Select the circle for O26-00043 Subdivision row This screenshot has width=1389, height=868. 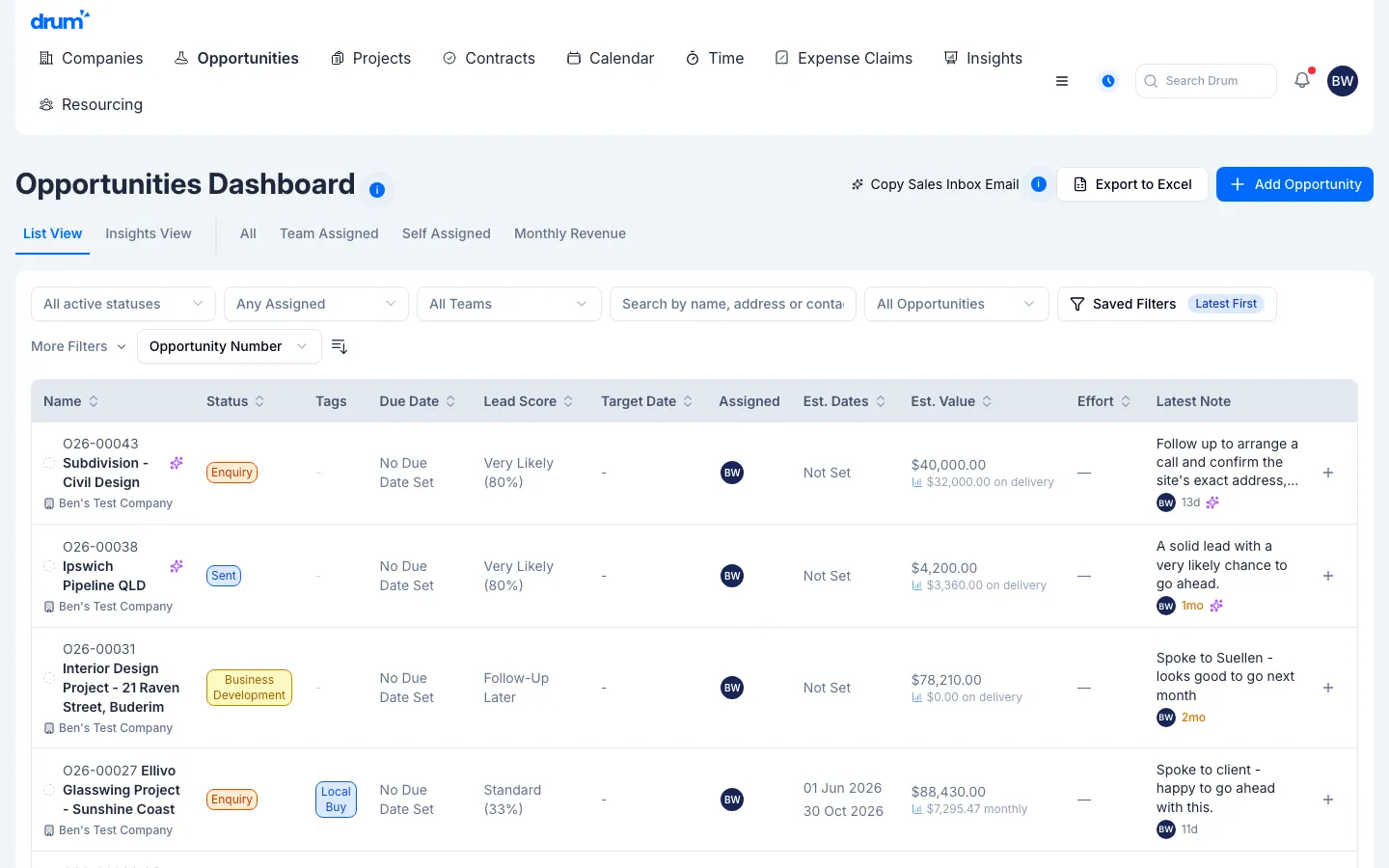click(x=49, y=463)
